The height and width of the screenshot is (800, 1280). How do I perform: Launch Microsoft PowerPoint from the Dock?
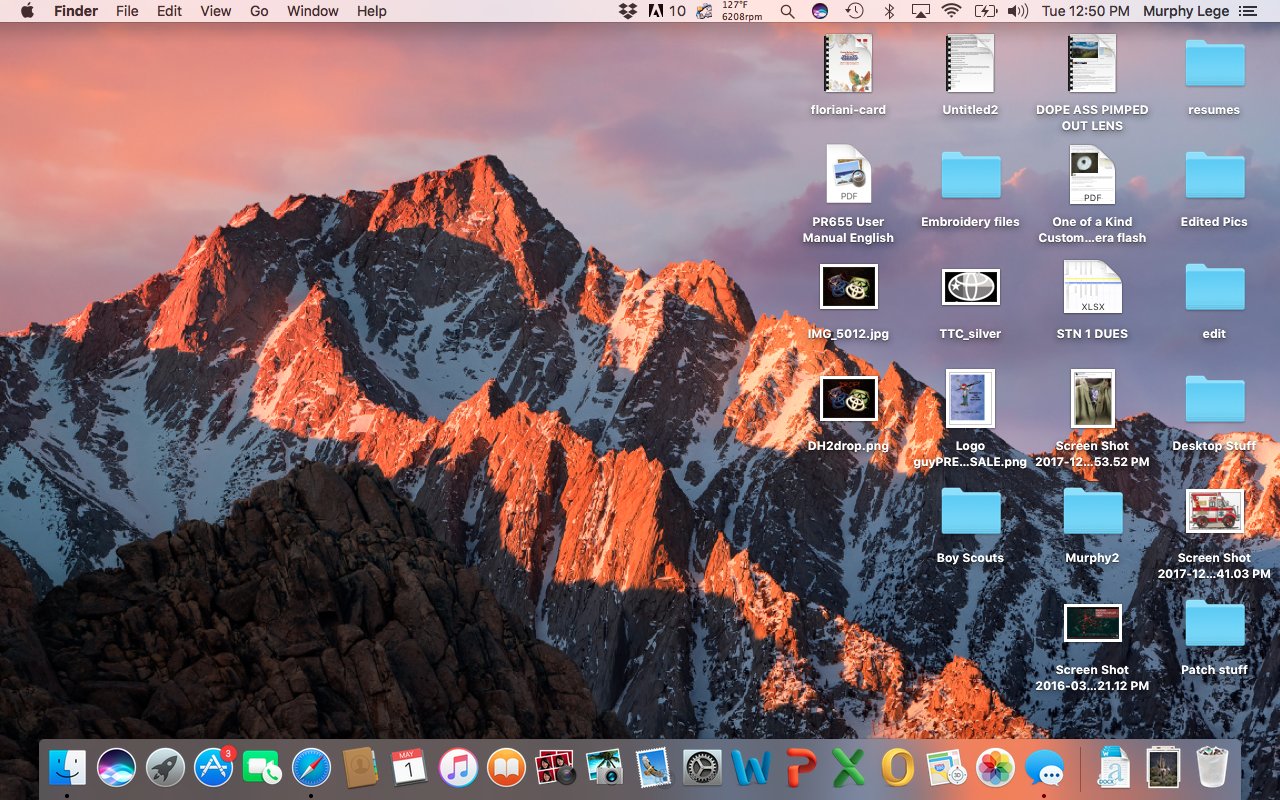[x=799, y=768]
